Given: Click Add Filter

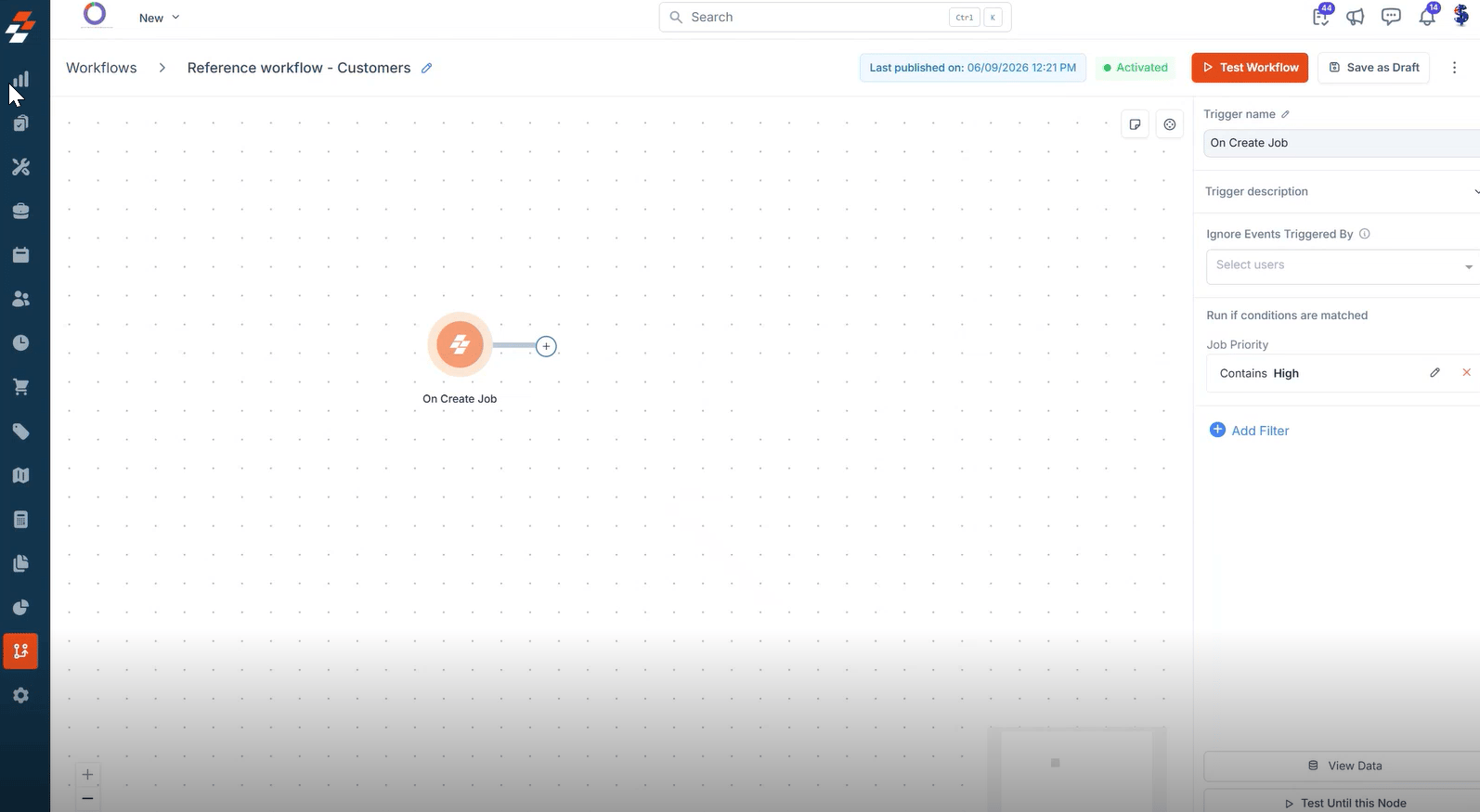Looking at the screenshot, I should 1249,431.
